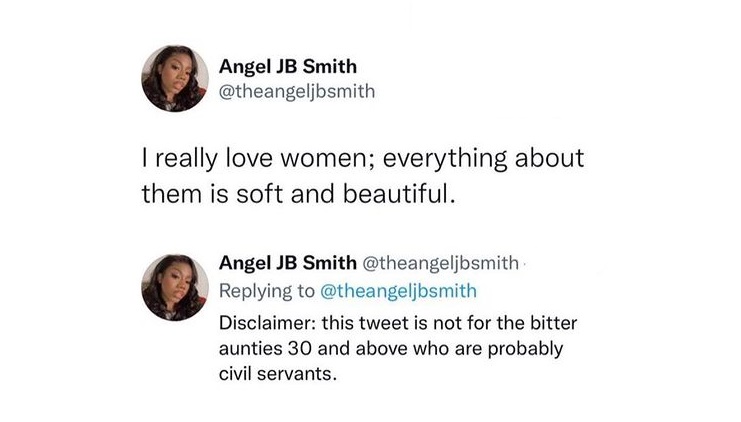Click the small dot after the reply handle

(x=524, y=265)
